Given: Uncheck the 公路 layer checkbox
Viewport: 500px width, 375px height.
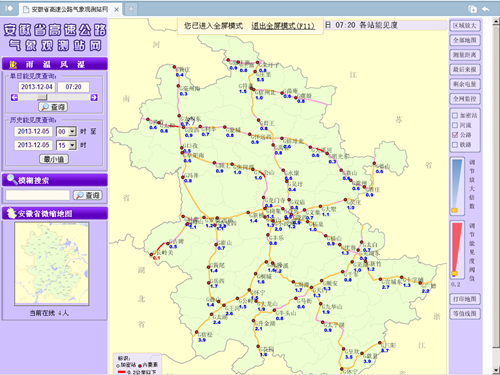Looking at the screenshot, I should click(455, 135).
